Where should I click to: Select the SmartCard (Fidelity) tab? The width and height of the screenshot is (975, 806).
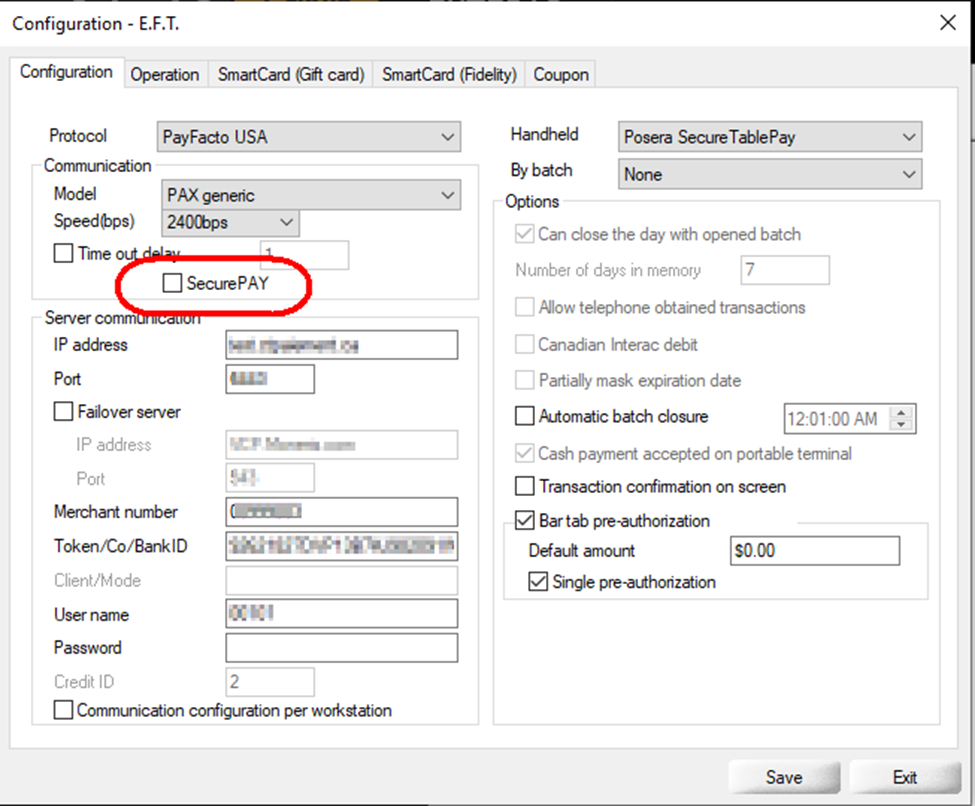pyautogui.click(x=449, y=75)
